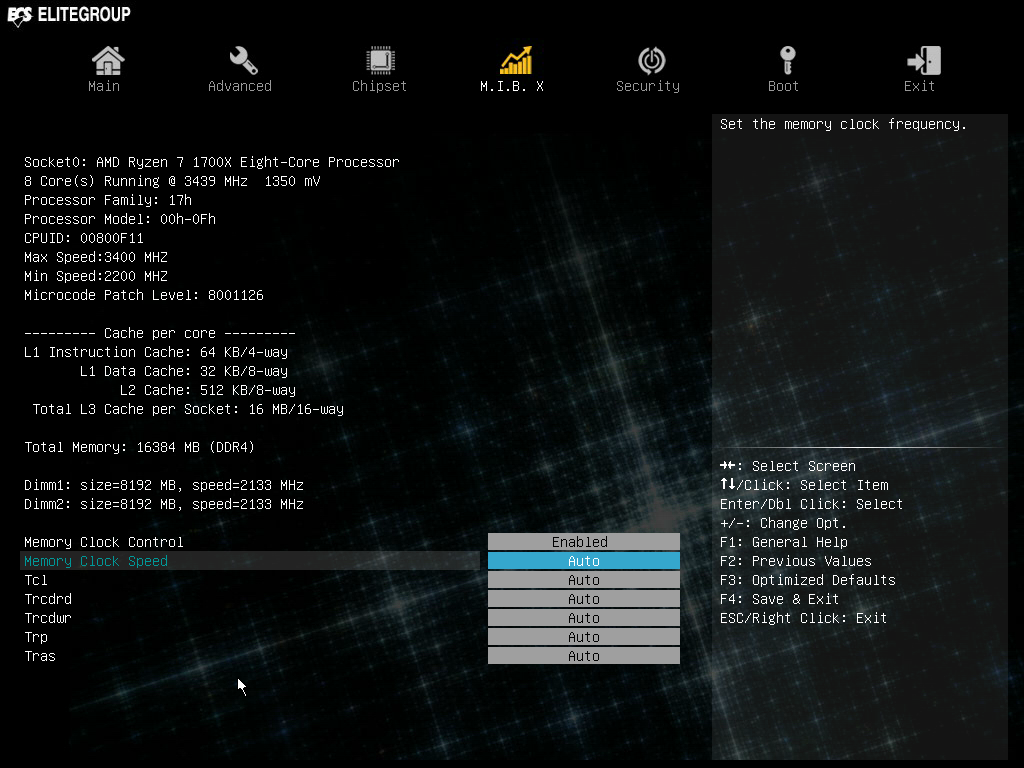Viewport: 1024px width, 768px height.
Task: Open the Main home icon
Action: [x=108, y=60]
